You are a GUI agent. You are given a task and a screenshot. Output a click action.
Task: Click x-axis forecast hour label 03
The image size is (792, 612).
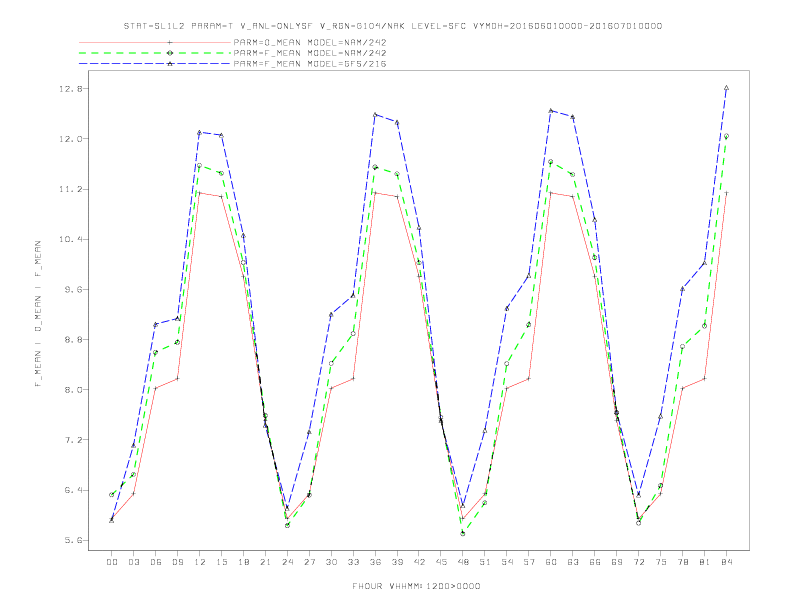tap(133, 562)
